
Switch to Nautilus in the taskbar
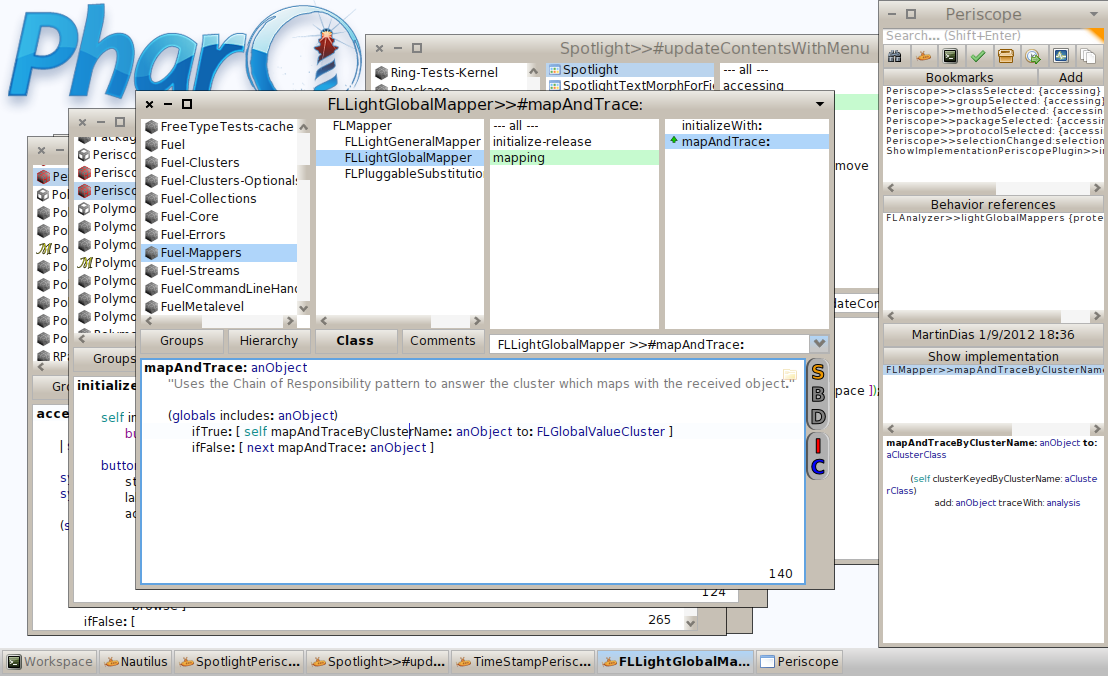(x=136, y=661)
